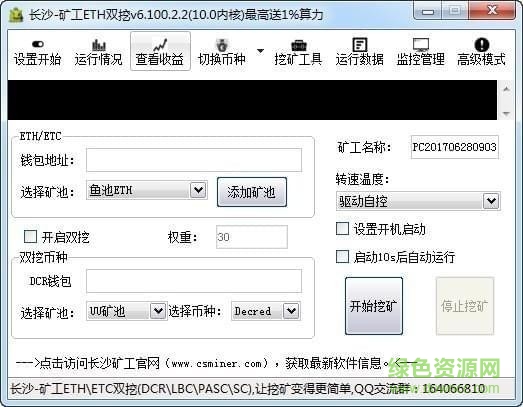The width and height of the screenshot is (523, 407).
Task: Close the 长沙-矿工 window
Action: coord(492,10)
